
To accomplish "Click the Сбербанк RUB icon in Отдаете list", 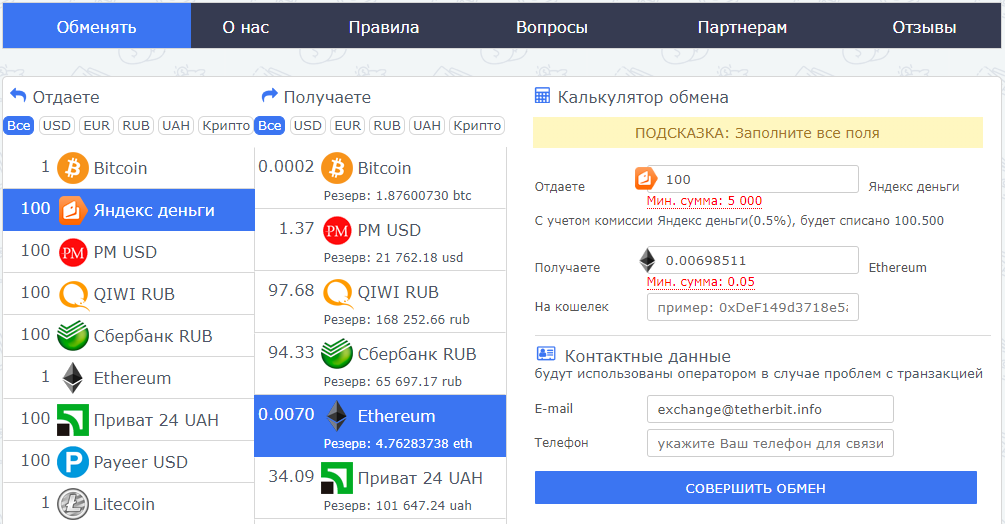I will point(73,336).
